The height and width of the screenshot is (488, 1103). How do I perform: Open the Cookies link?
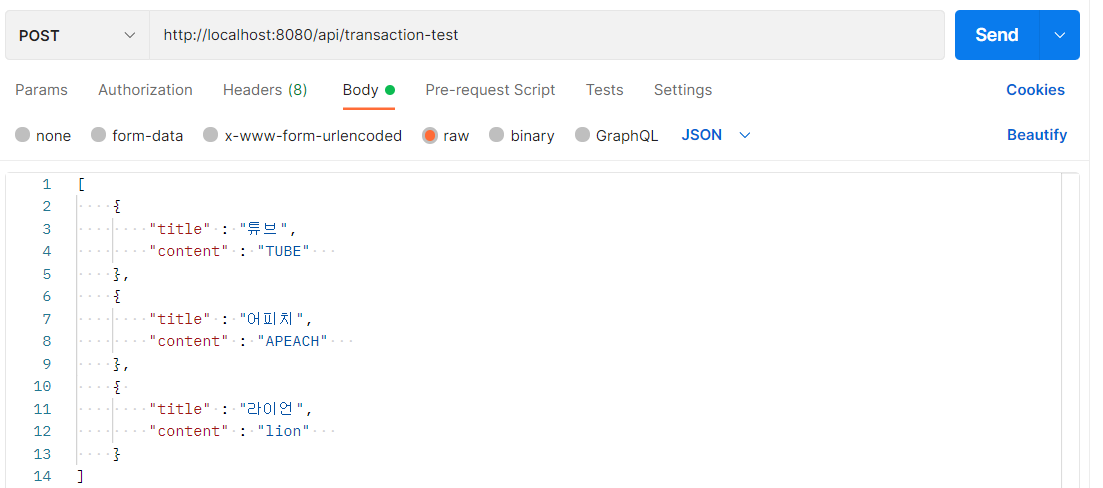coord(1035,90)
